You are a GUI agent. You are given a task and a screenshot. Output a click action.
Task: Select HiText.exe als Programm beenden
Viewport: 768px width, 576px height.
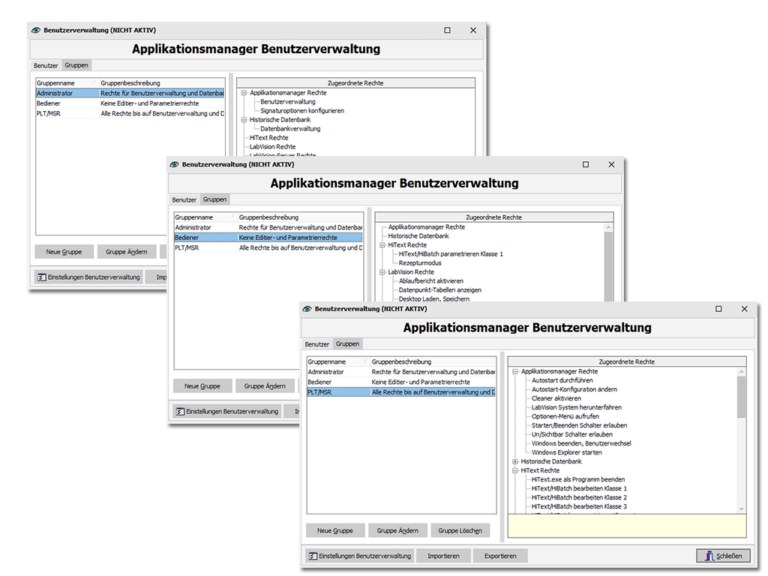point(578,480)
